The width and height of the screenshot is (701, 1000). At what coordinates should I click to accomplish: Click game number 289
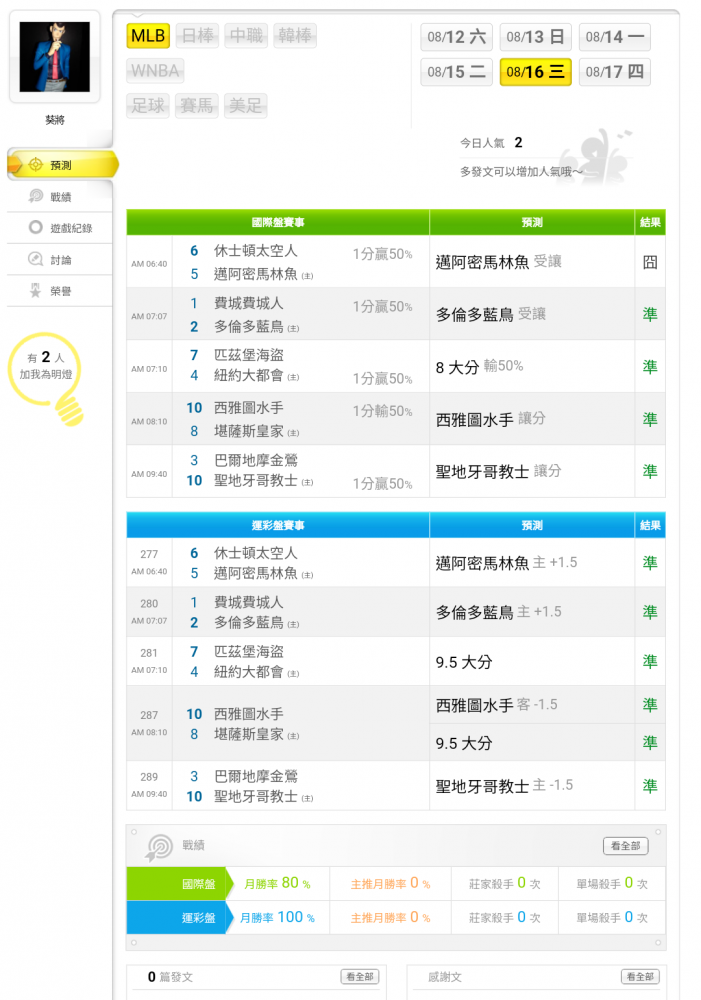point(149,777)
